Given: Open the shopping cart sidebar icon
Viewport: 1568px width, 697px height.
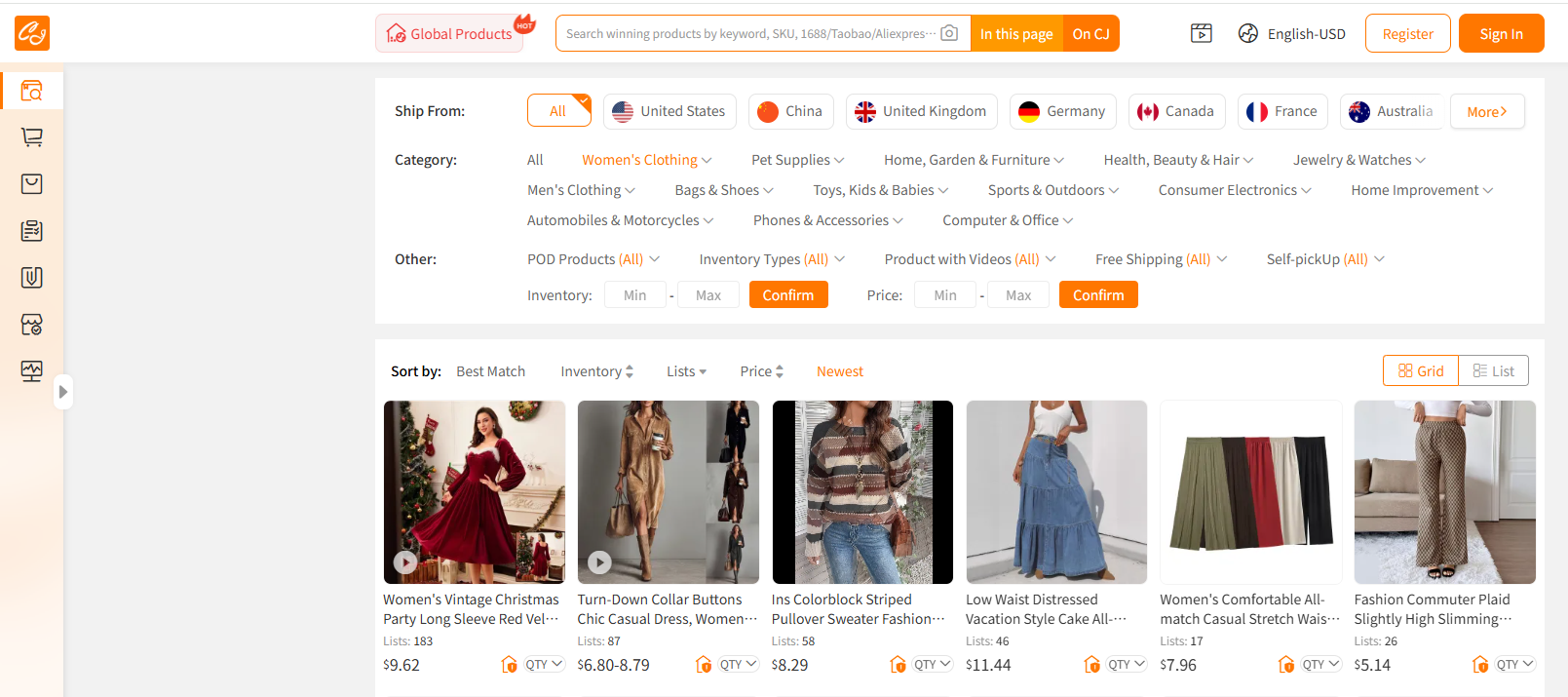Looking at the screenshot, I should 32,137.
